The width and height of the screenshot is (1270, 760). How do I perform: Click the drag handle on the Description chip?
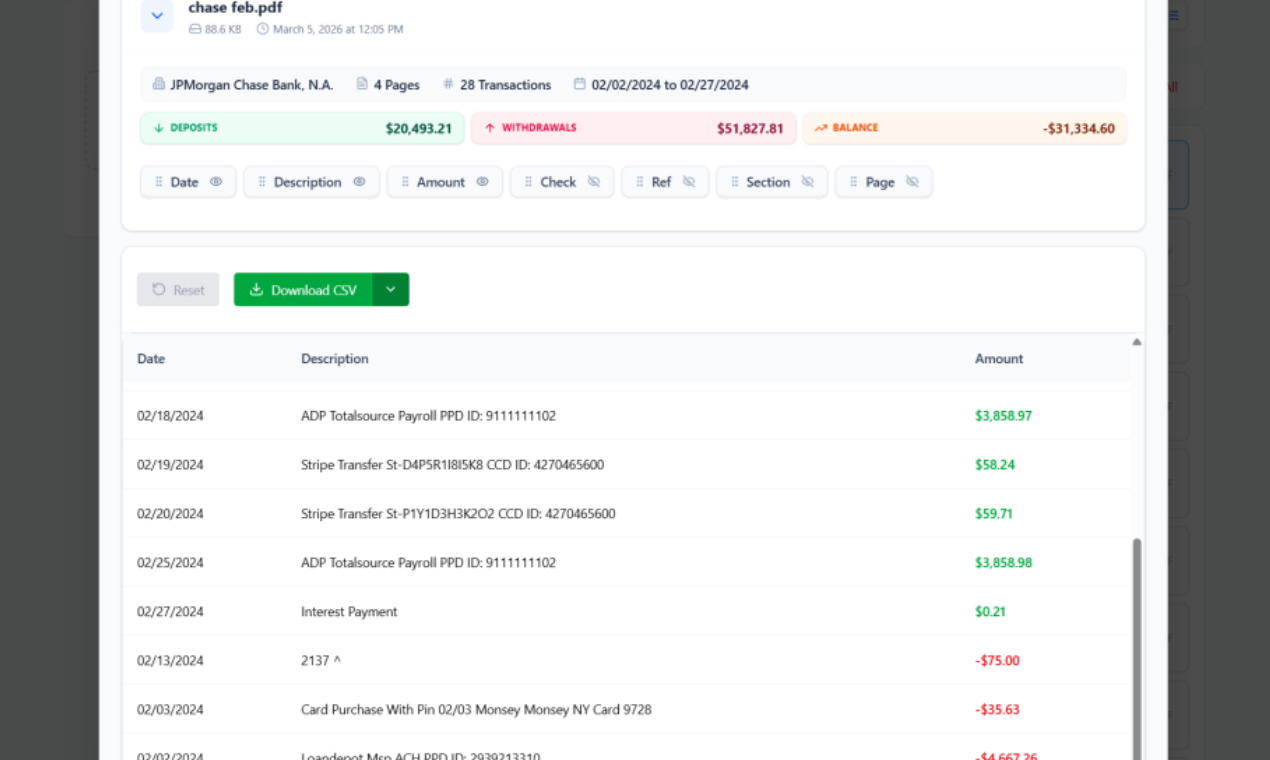pyautogui.click(x=262, y=182)
